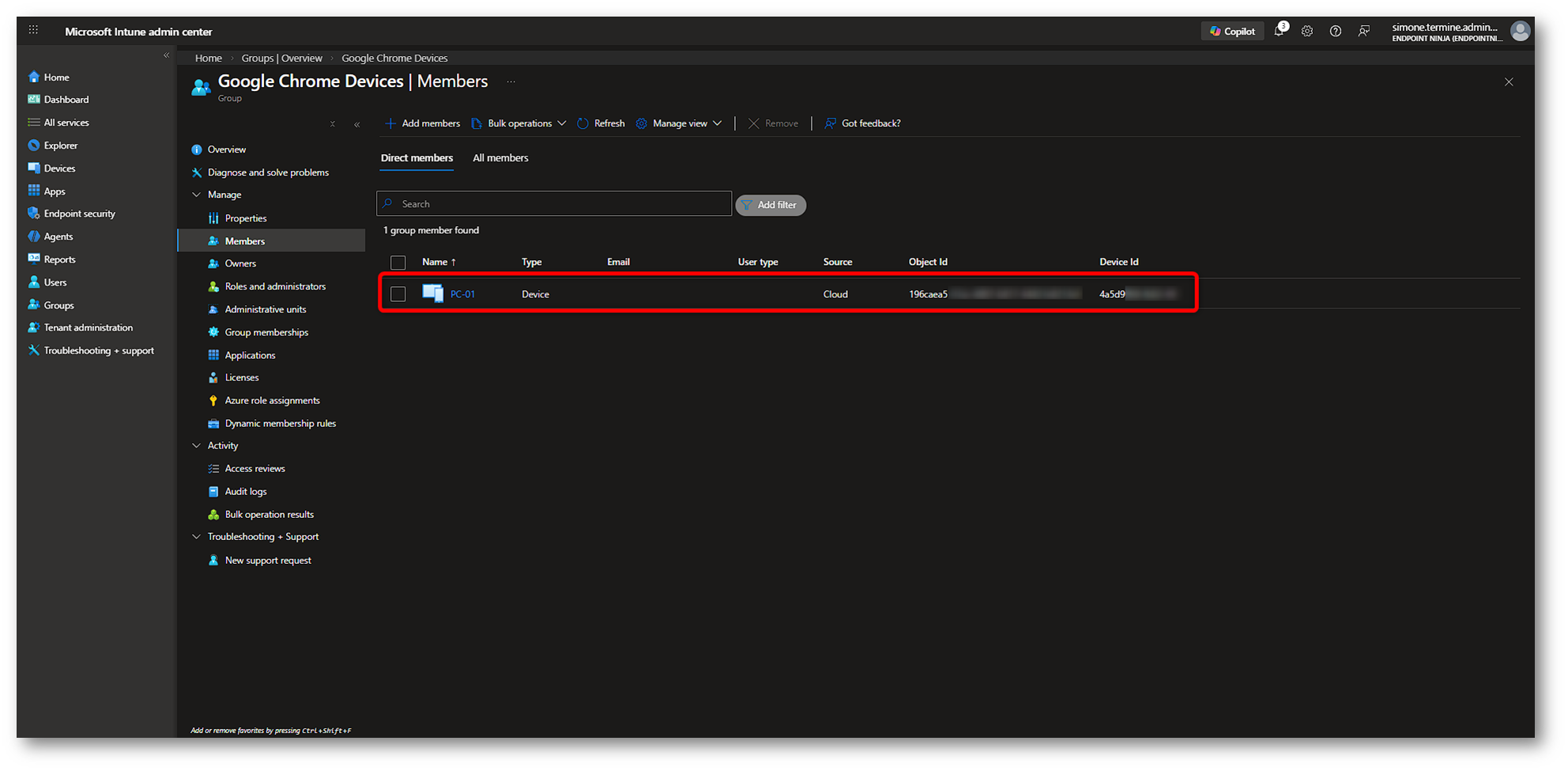Click the Administrative units icon
Viewport: 1568px width, 771px height.
[213, 309]
